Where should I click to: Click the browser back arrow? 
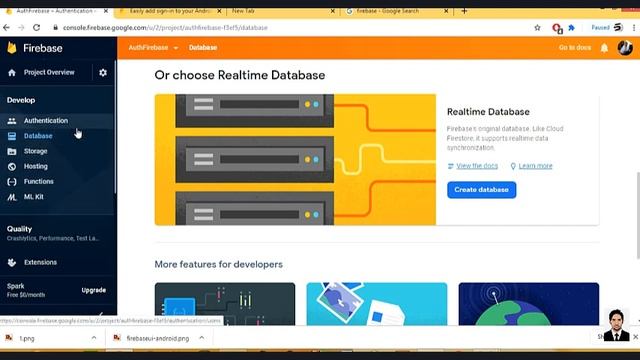[7, 27]
